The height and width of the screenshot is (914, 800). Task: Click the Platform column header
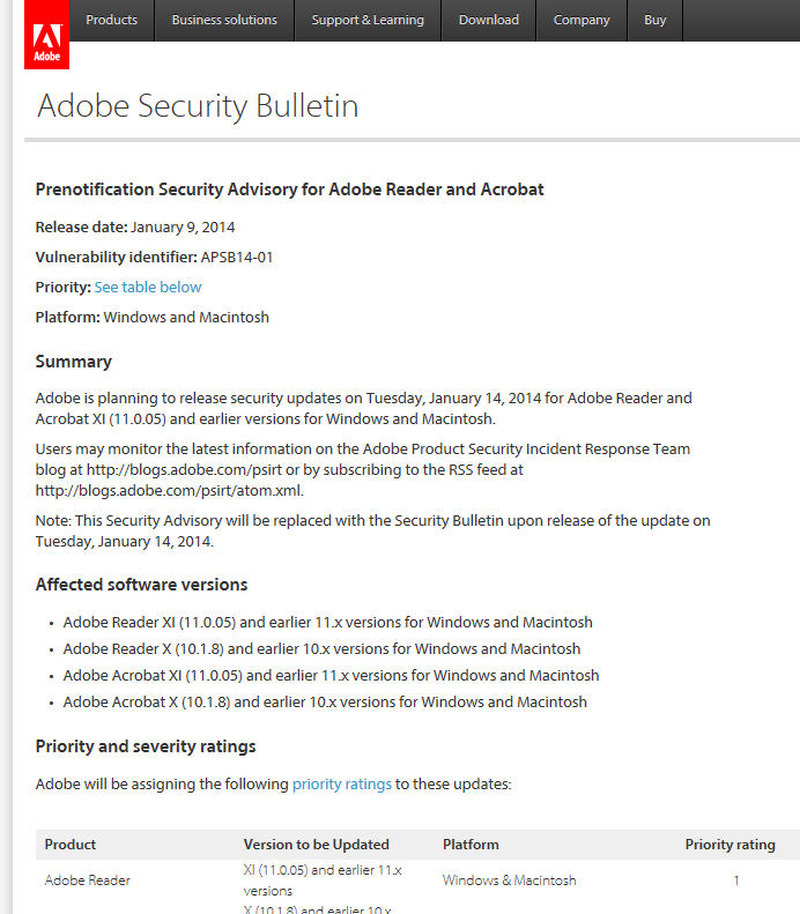[470, 844]
